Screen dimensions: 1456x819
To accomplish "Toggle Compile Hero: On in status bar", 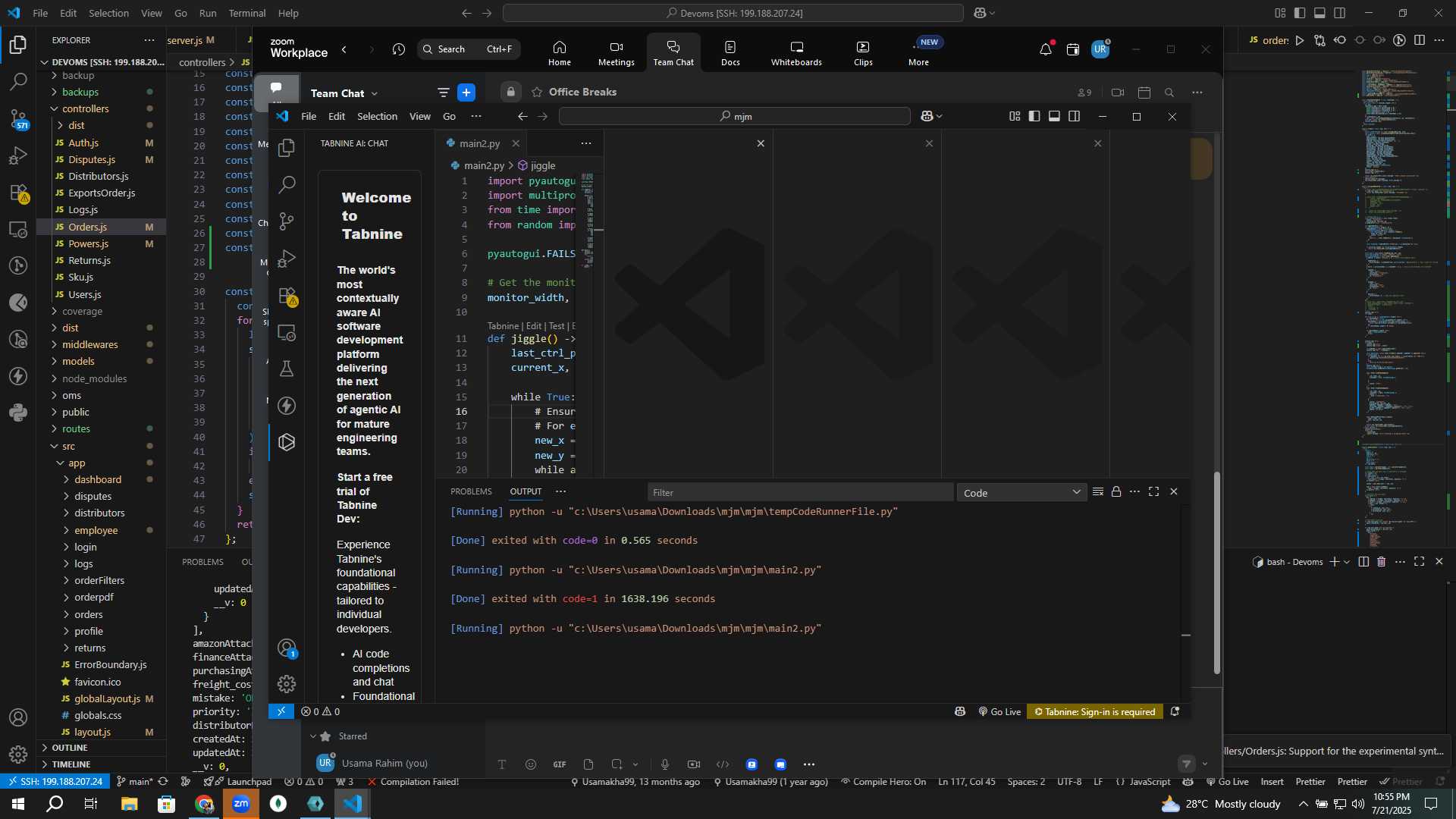I will pos(883,782).
